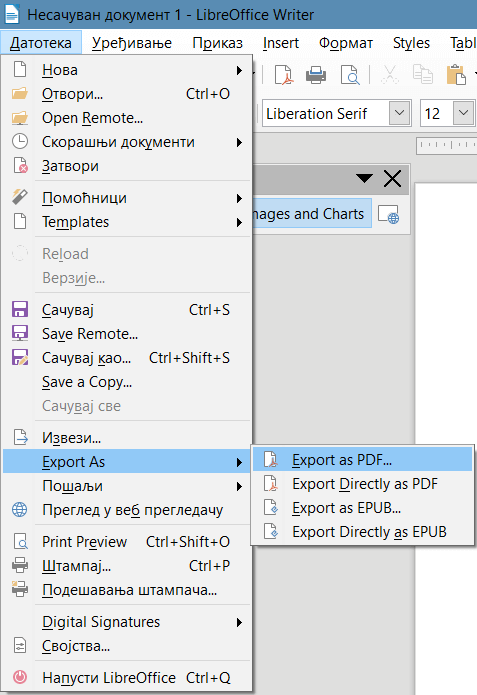The image size is (477, 695).
Task: Choose Штампај… menu entry
Action: pyautogui.click(x=128, y=566)
